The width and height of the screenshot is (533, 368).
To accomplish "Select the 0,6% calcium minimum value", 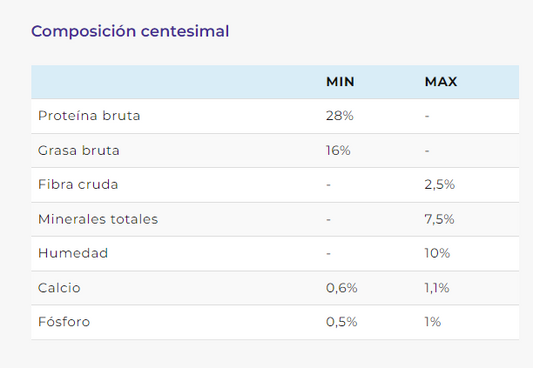I will pos(342,288).
